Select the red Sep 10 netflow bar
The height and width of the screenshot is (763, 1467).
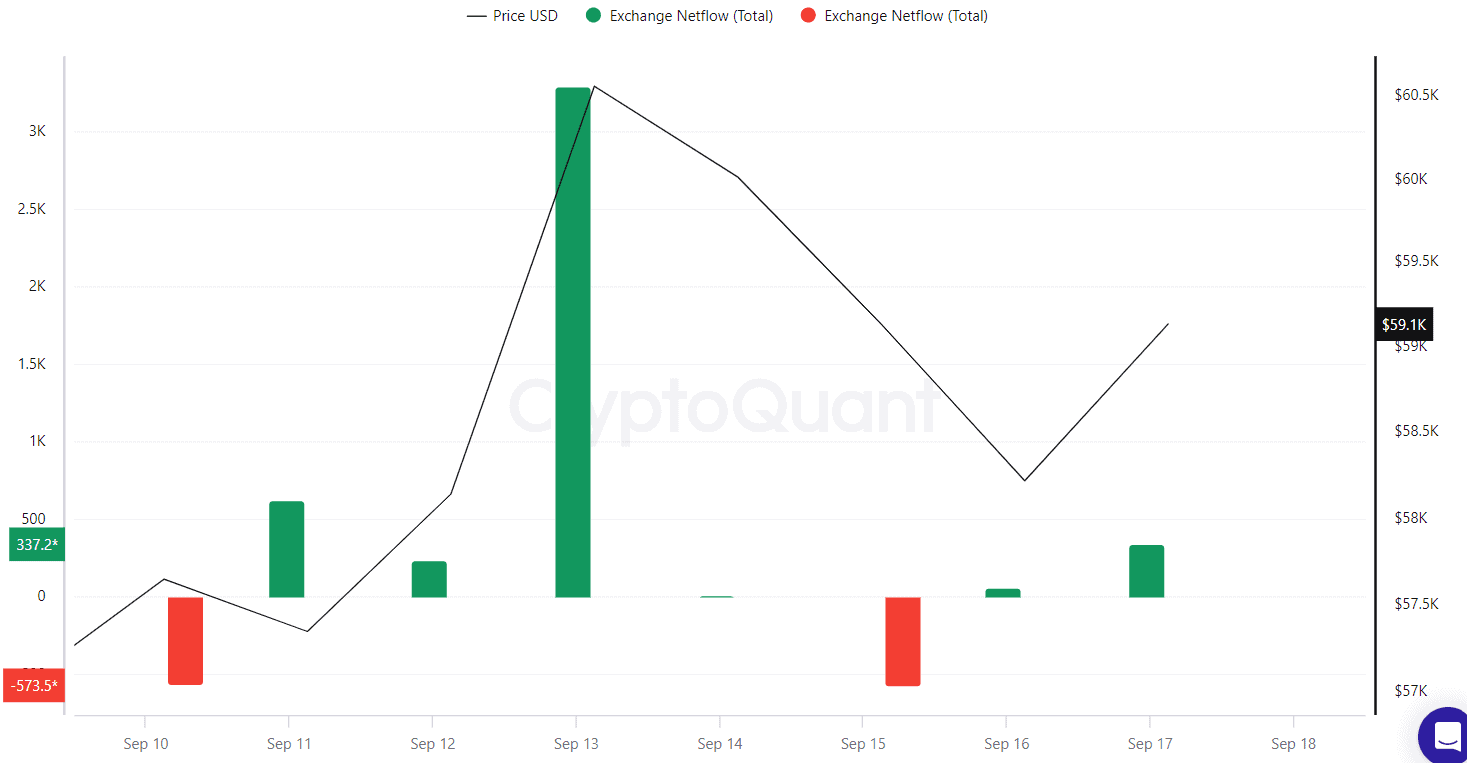(x=185, y=640)
